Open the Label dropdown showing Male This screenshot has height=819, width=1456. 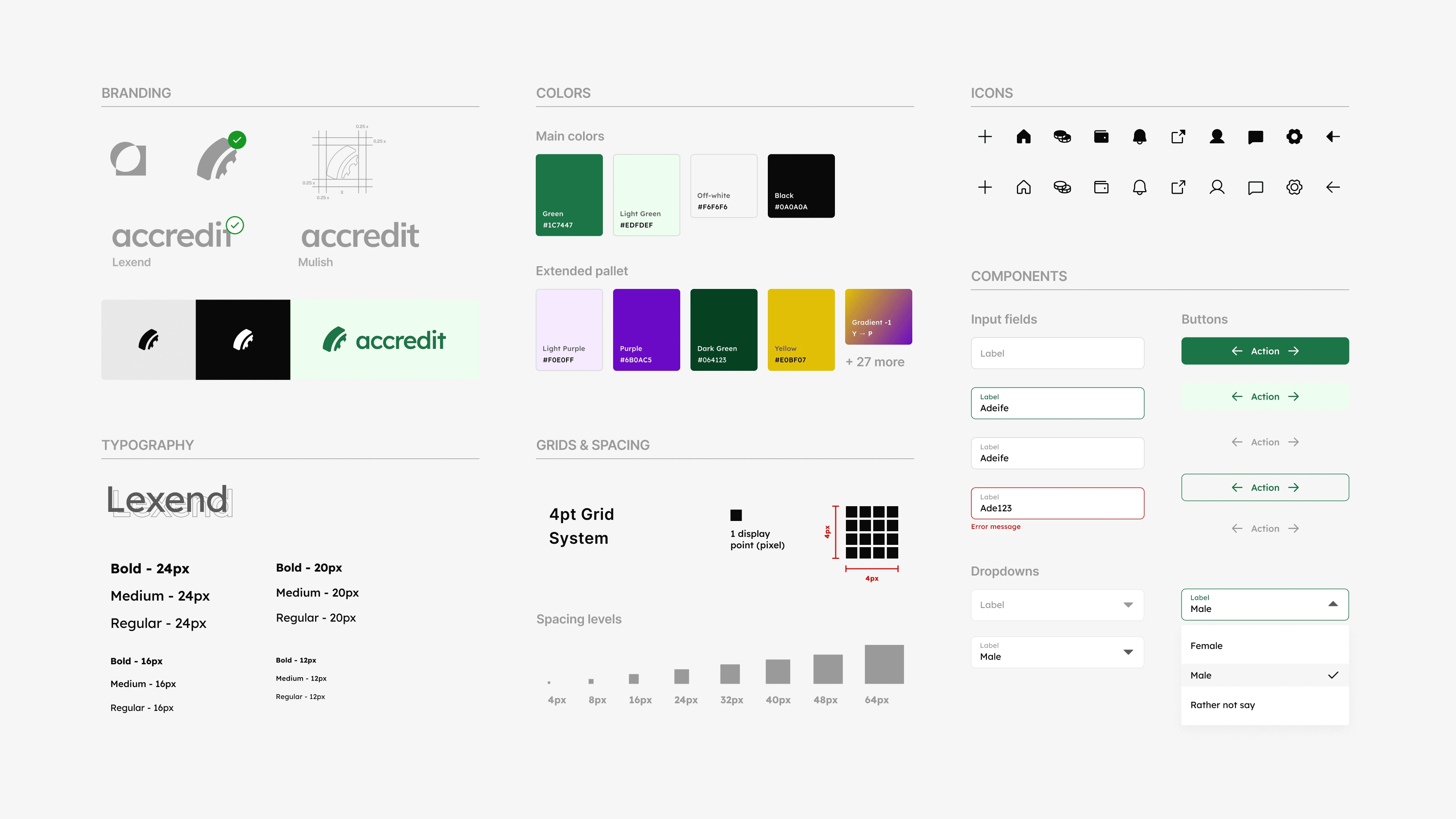(1057, 652)
